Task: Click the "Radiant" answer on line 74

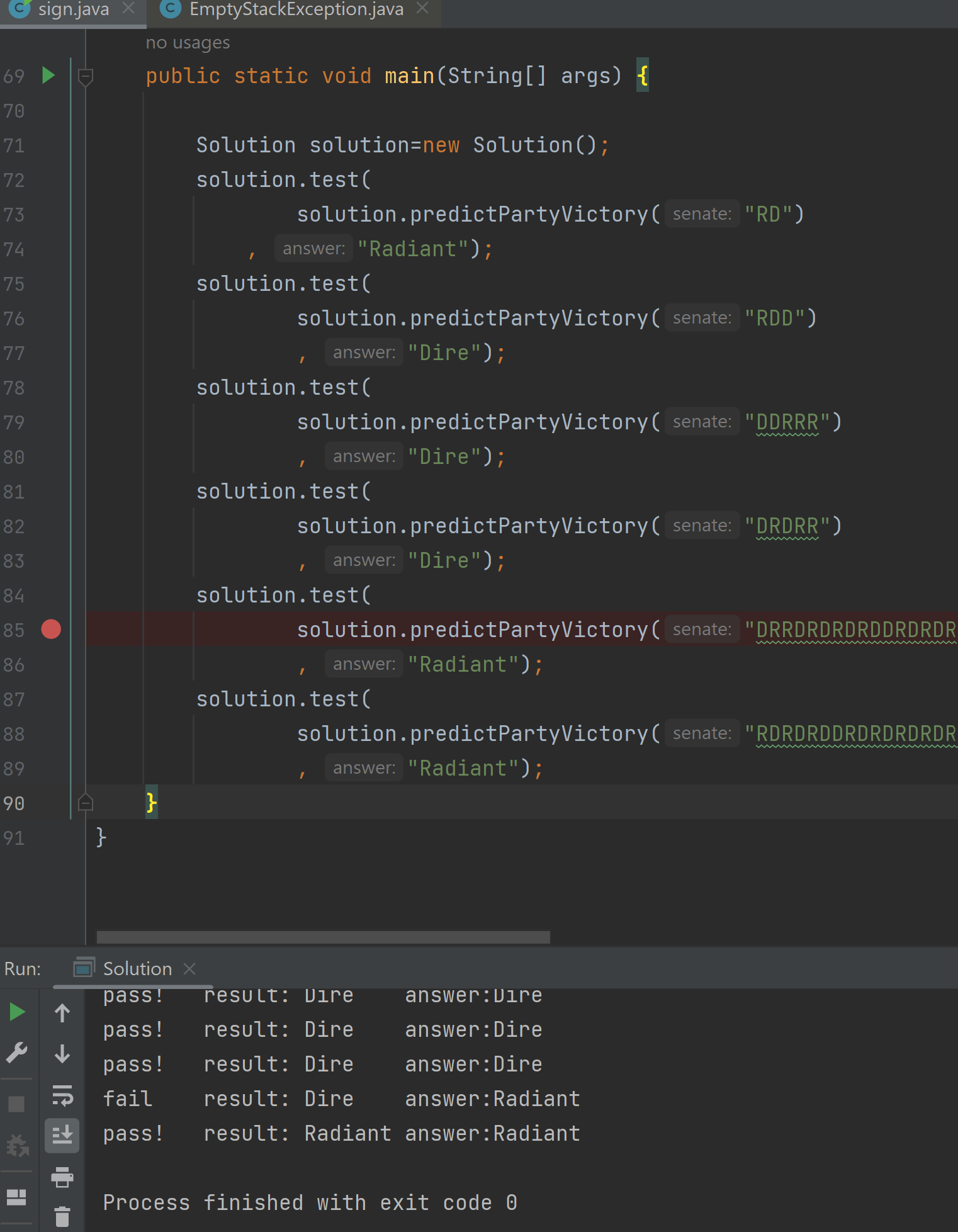Action: click(413, 249)
